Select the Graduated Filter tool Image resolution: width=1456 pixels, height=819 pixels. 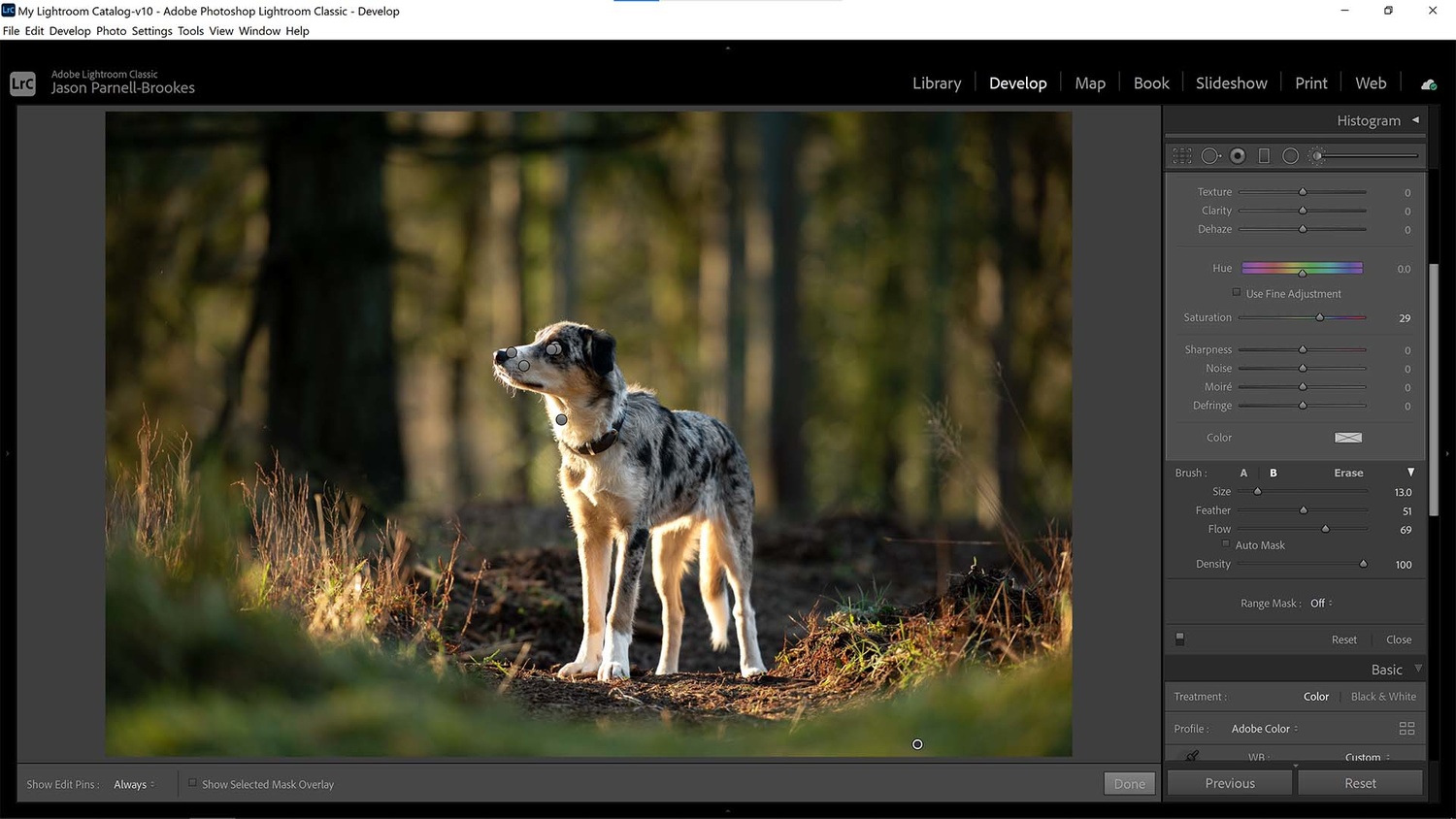click(1264, 155)
